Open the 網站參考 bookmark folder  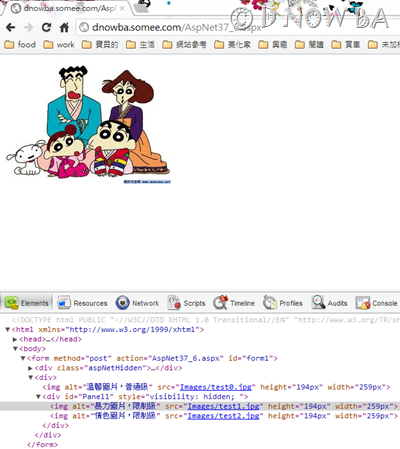[184, 44]
